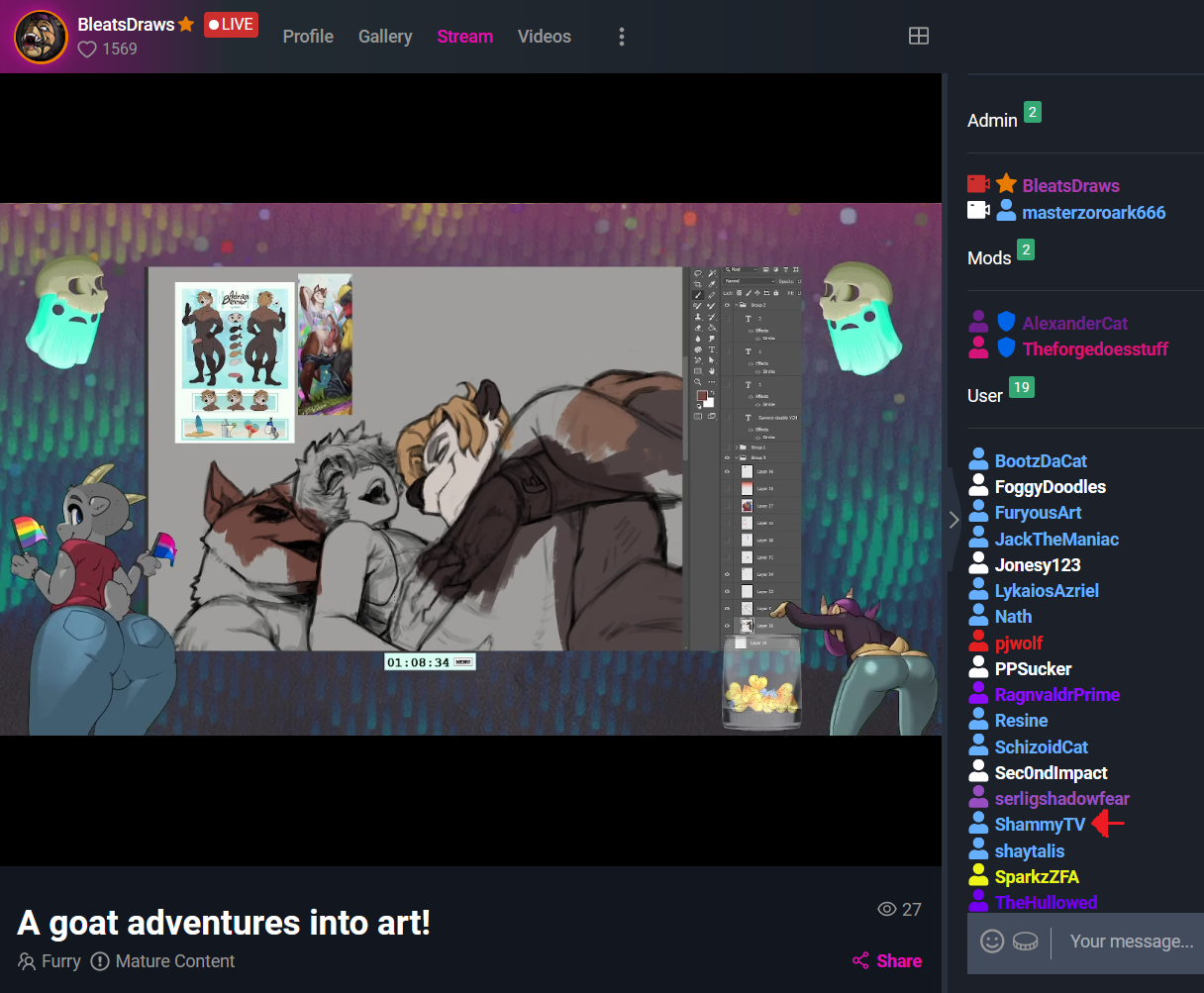Image resolution: width=1204 pixels, height=993 pixels.
Task: Click the user icon beside Resine
Action: click(x=978, y=719)
